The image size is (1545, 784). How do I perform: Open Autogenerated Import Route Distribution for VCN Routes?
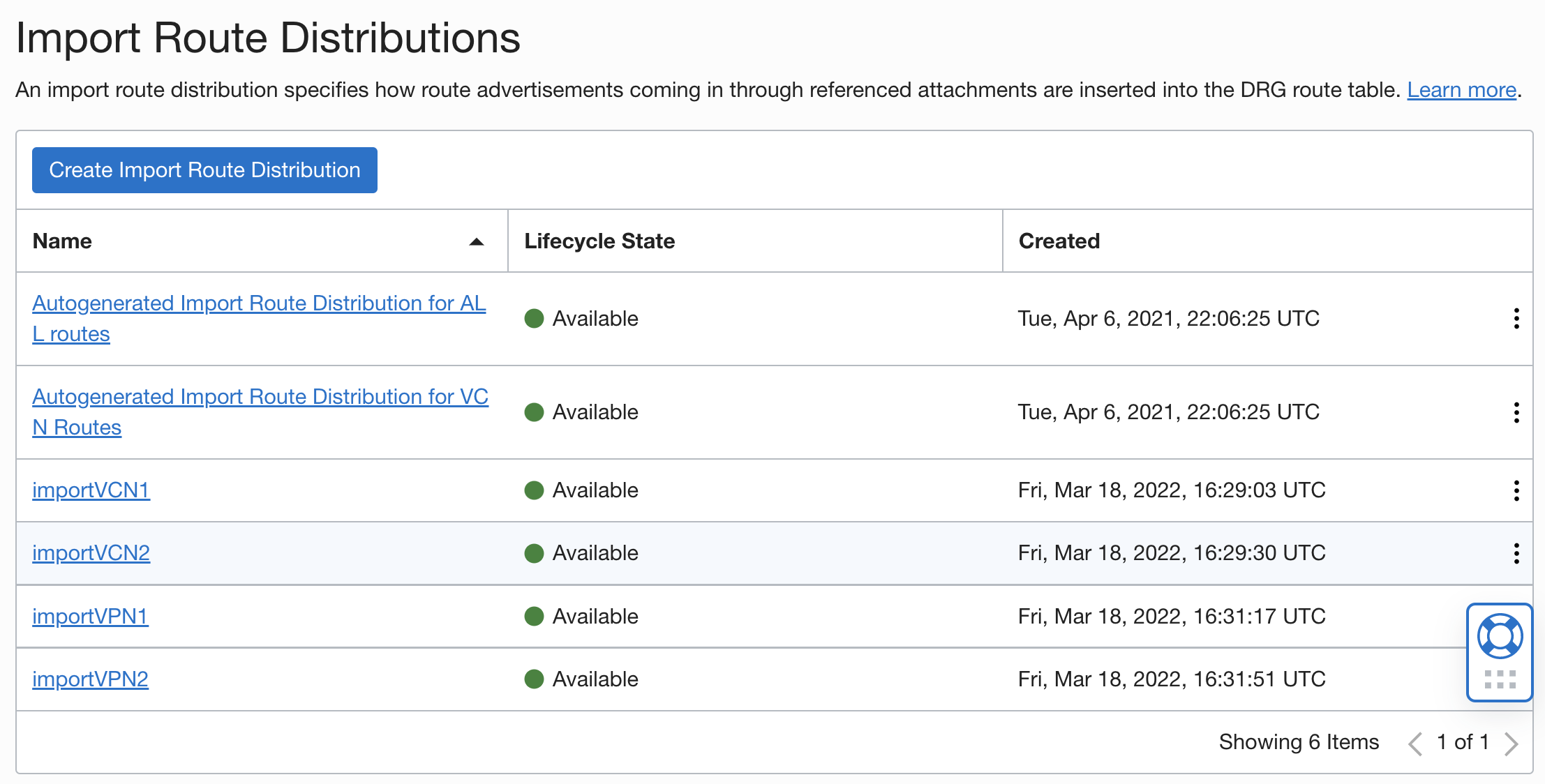click(260, 397)
